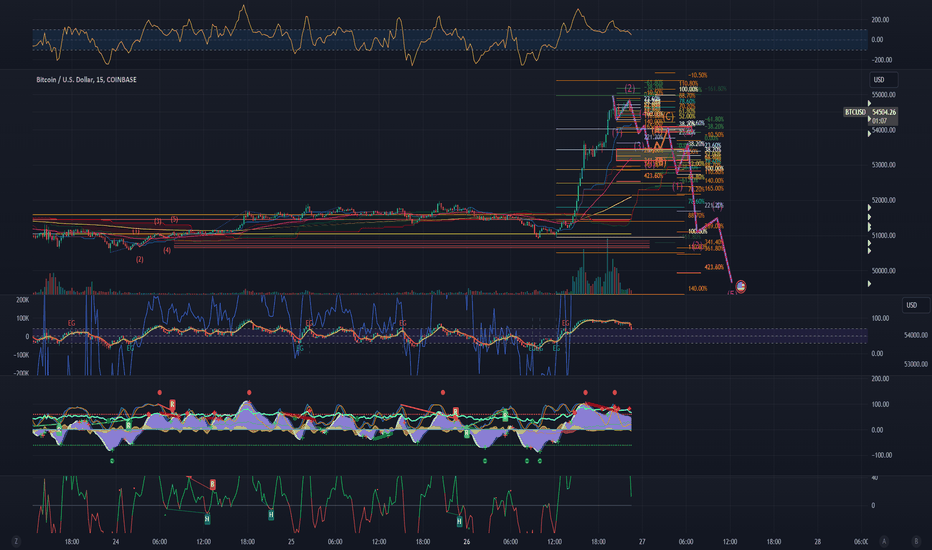Select the 165.00% Fibonacci level label
Screen dimensions: 932x550
pyautogui.click(x=714, y=188)
